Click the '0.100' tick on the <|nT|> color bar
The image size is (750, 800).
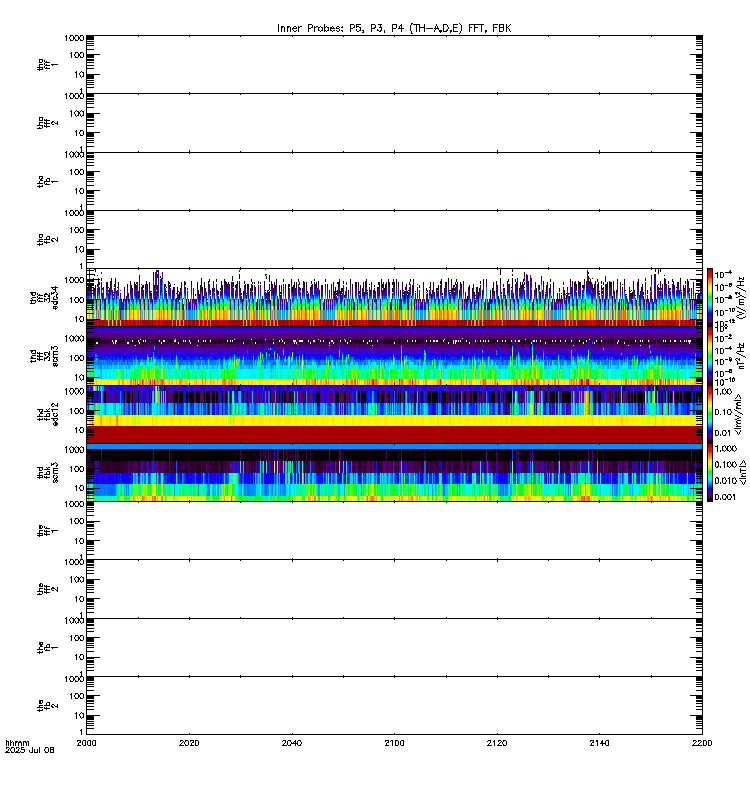tap(726, 464)
